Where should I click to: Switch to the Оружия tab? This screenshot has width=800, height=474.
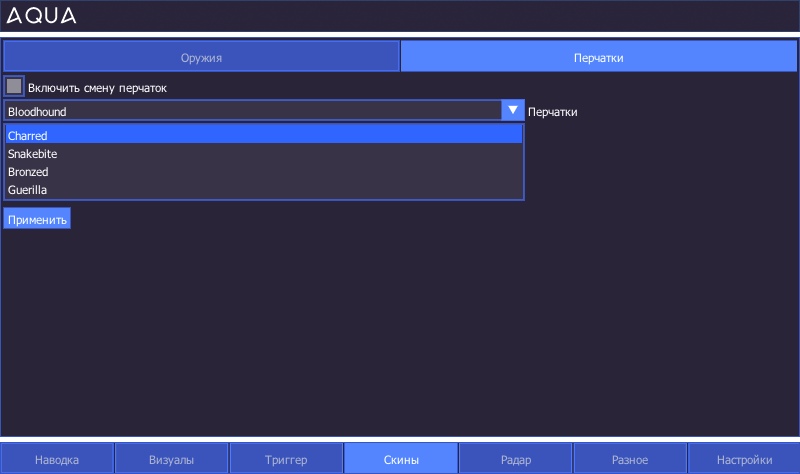(x=201, y=57)
